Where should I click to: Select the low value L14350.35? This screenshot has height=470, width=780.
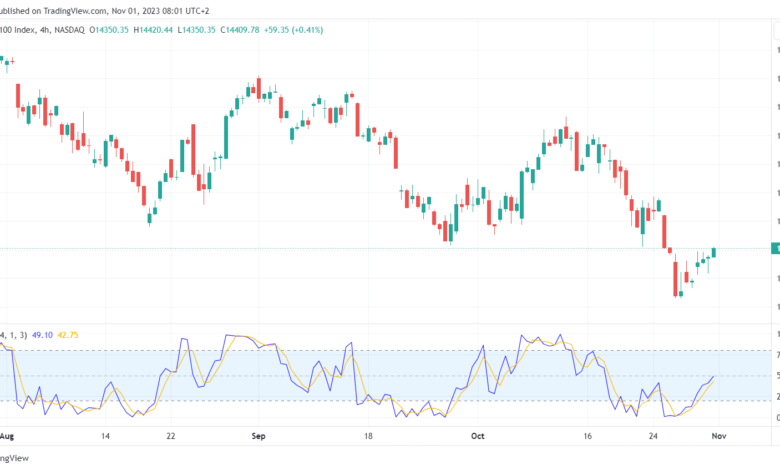click(196, 30)
